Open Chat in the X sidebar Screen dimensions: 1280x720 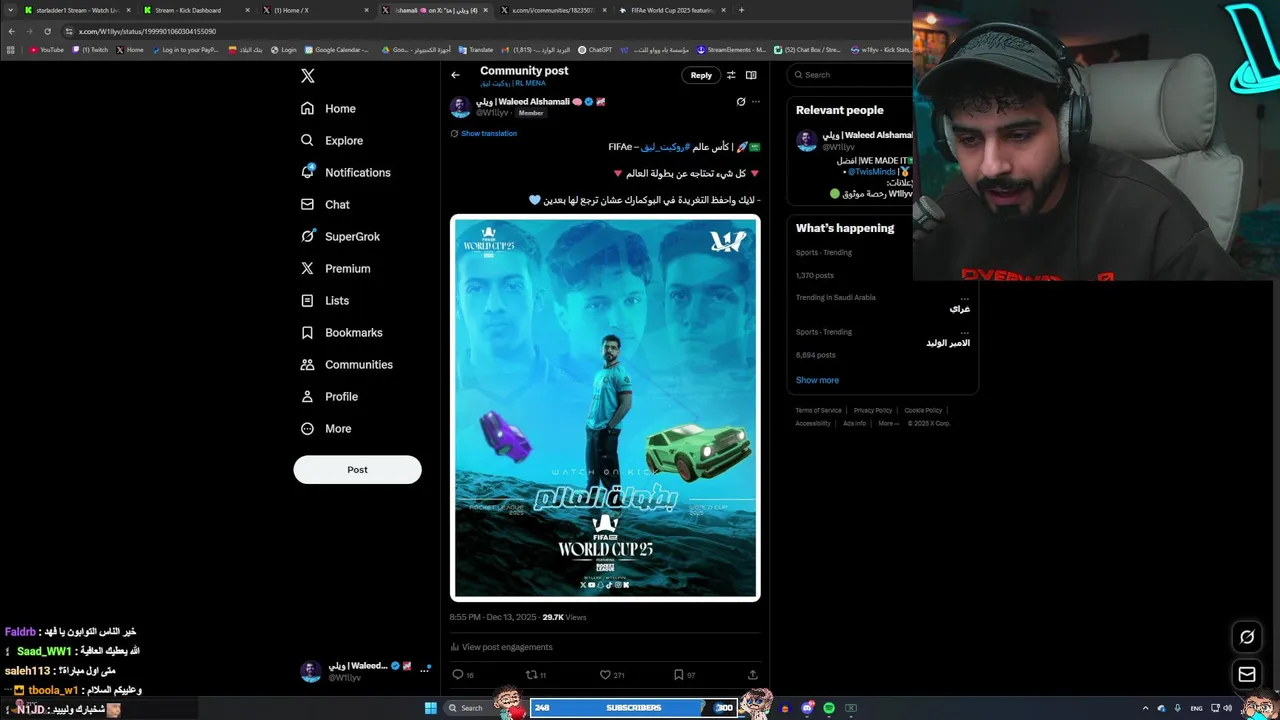(325, 204)
